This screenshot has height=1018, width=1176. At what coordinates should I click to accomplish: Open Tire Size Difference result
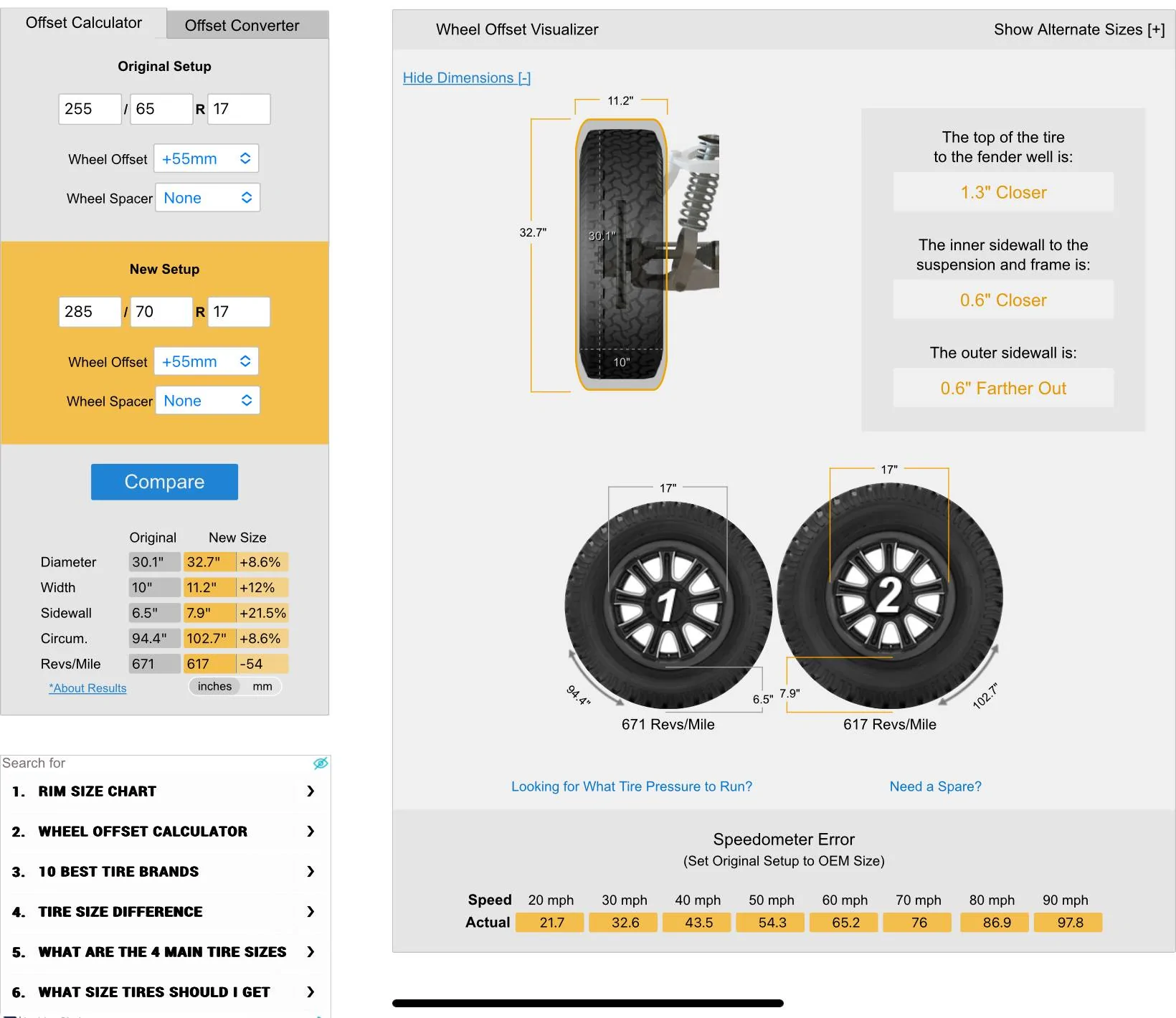120,912
